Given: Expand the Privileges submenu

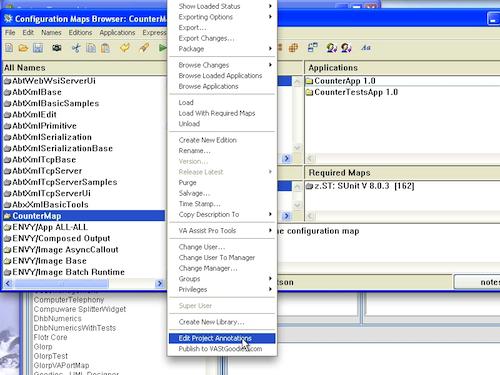Looking at the screenshot, I should coord(222,289).
